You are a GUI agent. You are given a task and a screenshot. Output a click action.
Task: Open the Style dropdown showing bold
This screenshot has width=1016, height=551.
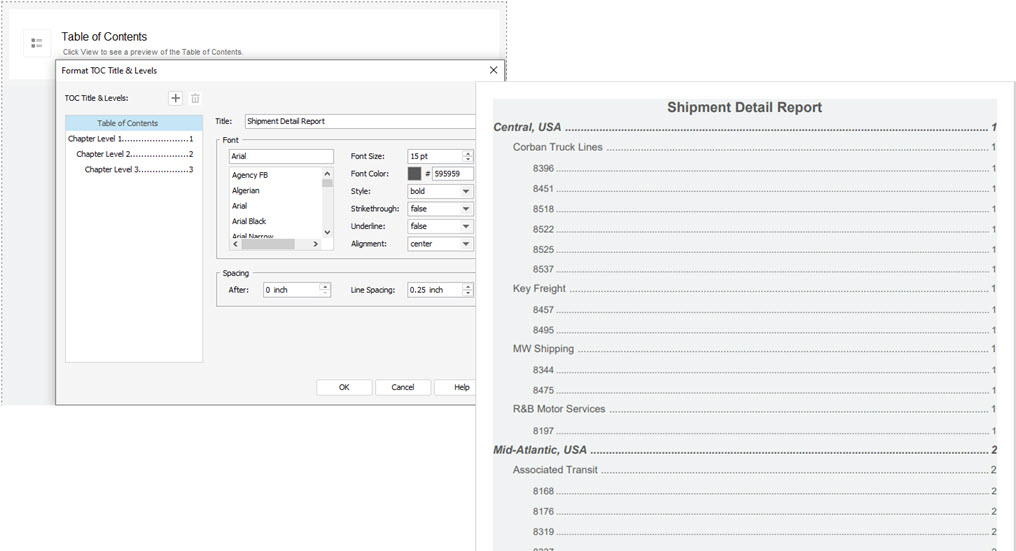click(x=440, y=191)
